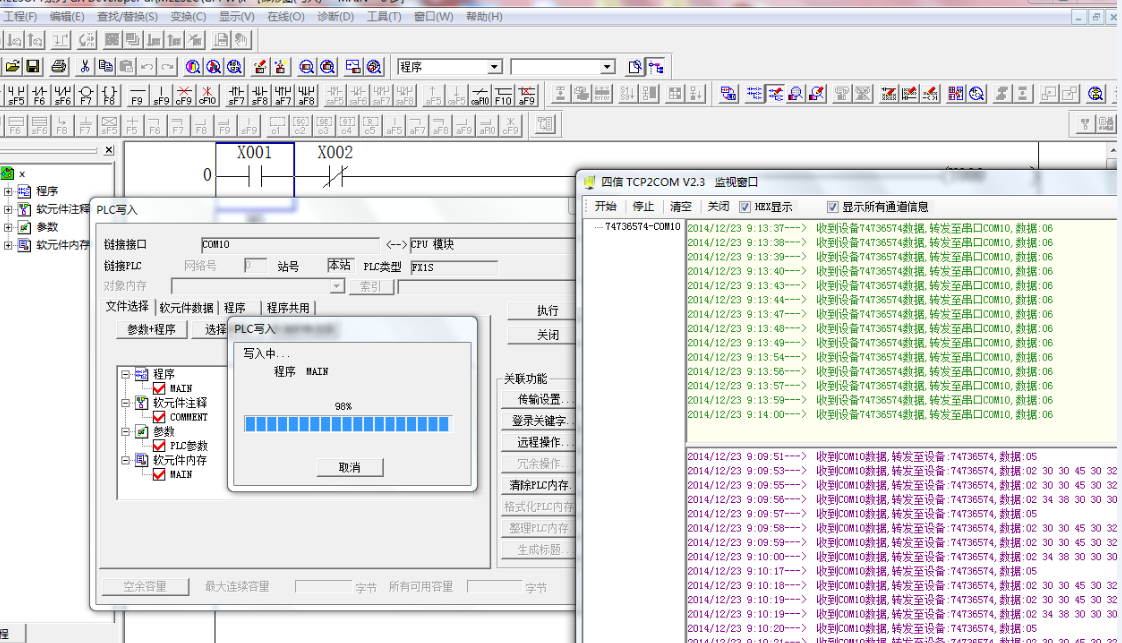The height and width of the screenshot is (643, 1122).
Task: Click 停止 in TCP2COM monitor window
Action: [x=643, y=207]
